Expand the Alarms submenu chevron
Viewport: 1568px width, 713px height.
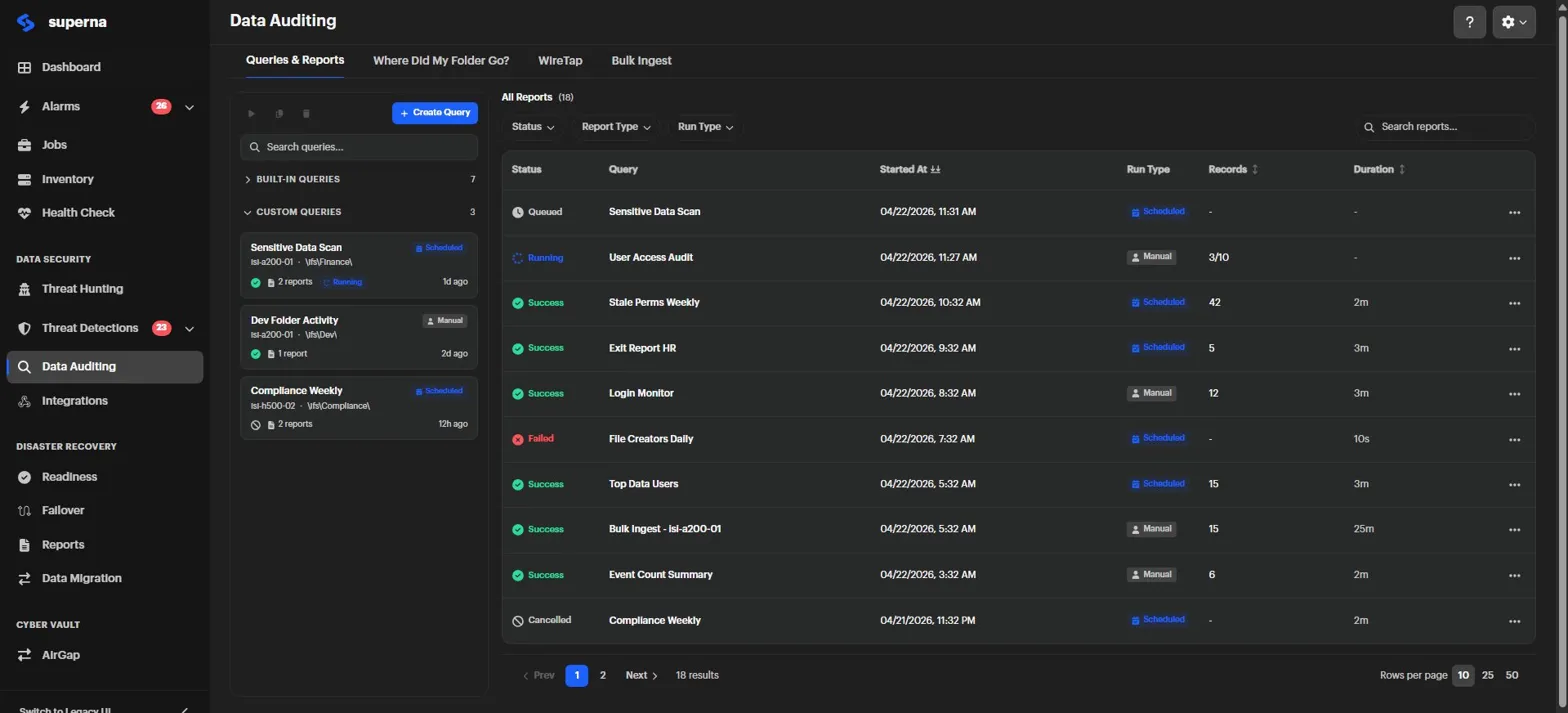click(x=189, y=107)
